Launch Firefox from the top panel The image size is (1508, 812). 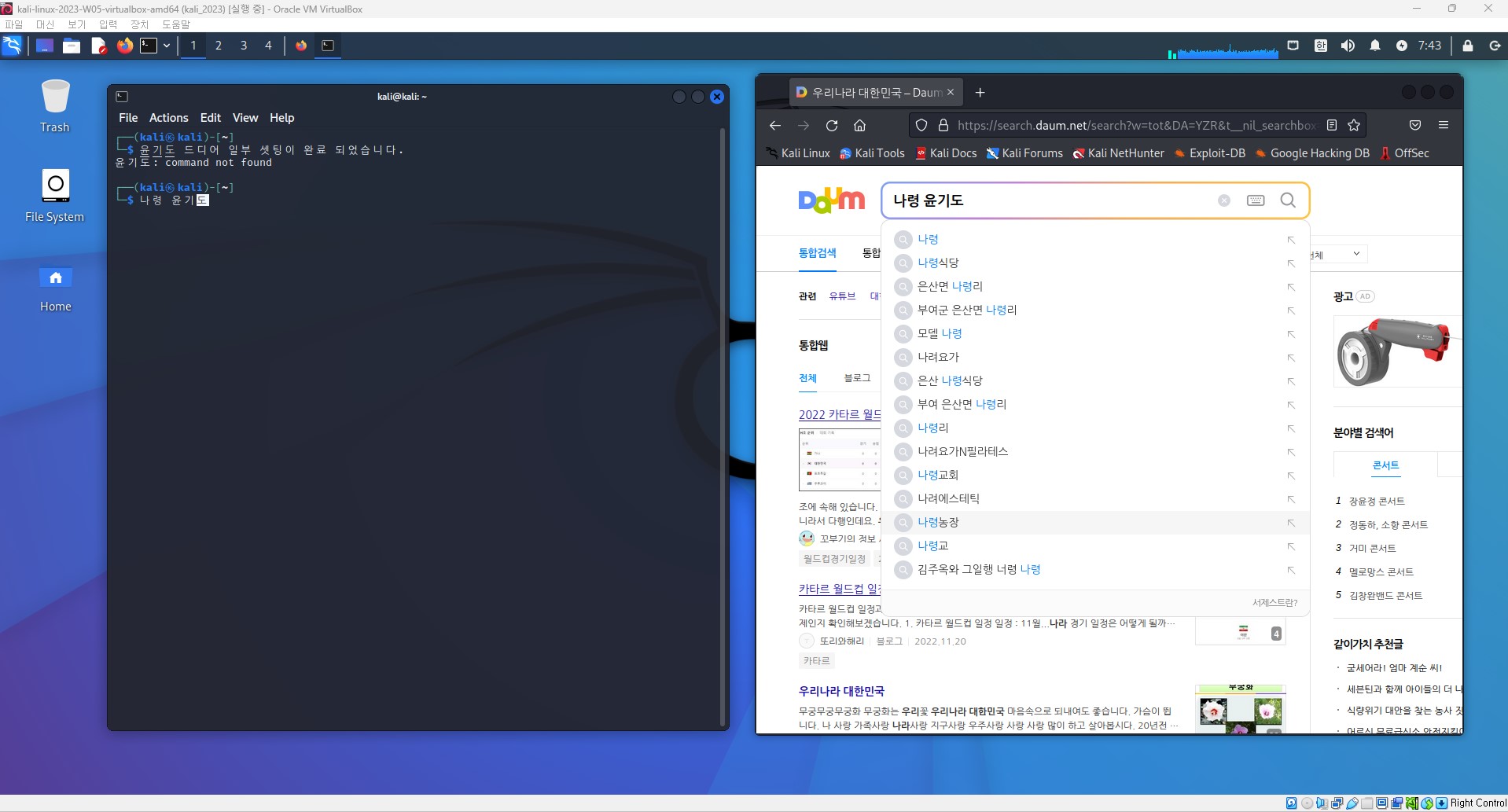(125, 46)
